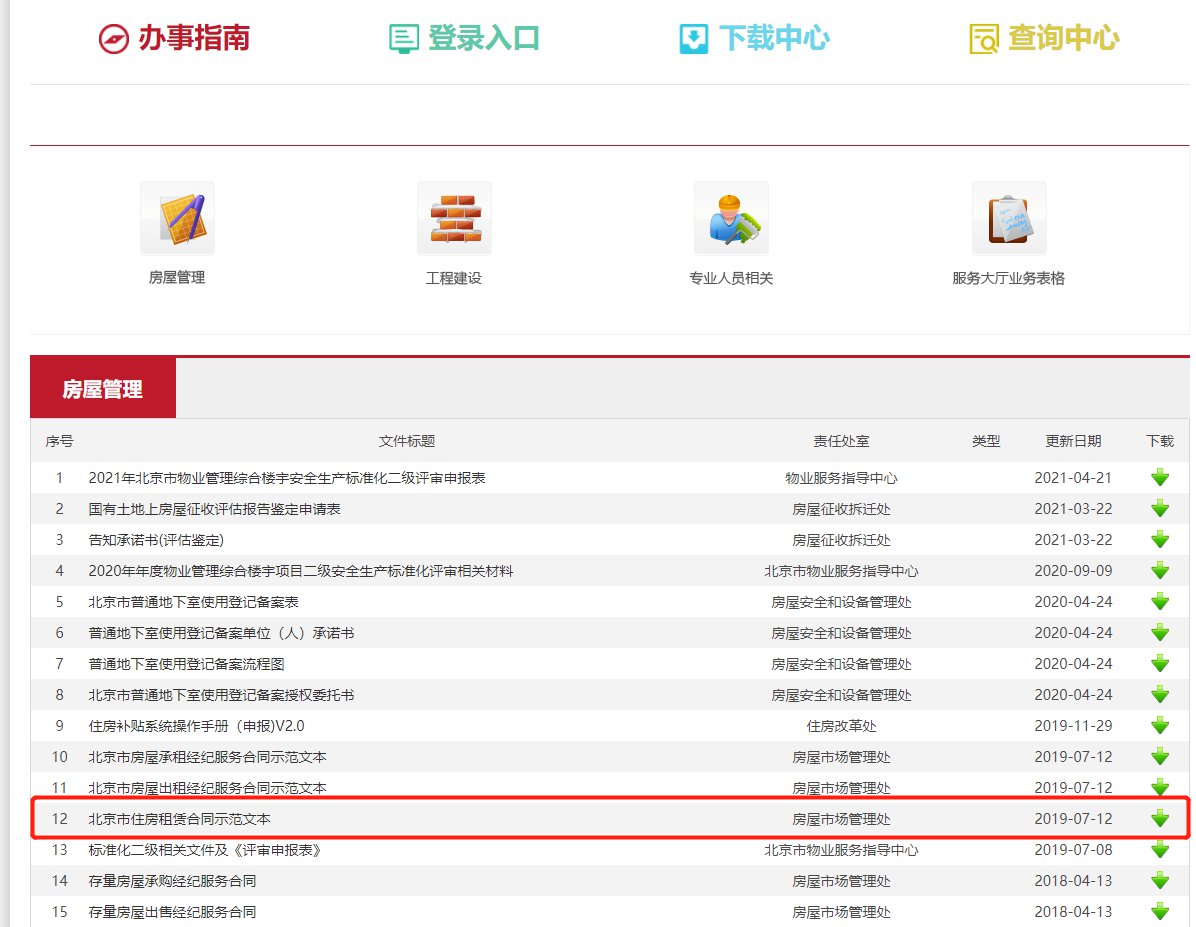Open 北京市普通地下室使用登记备案表 file link
The width and height of the screenshot is (1196, 927).
[193, 602]
